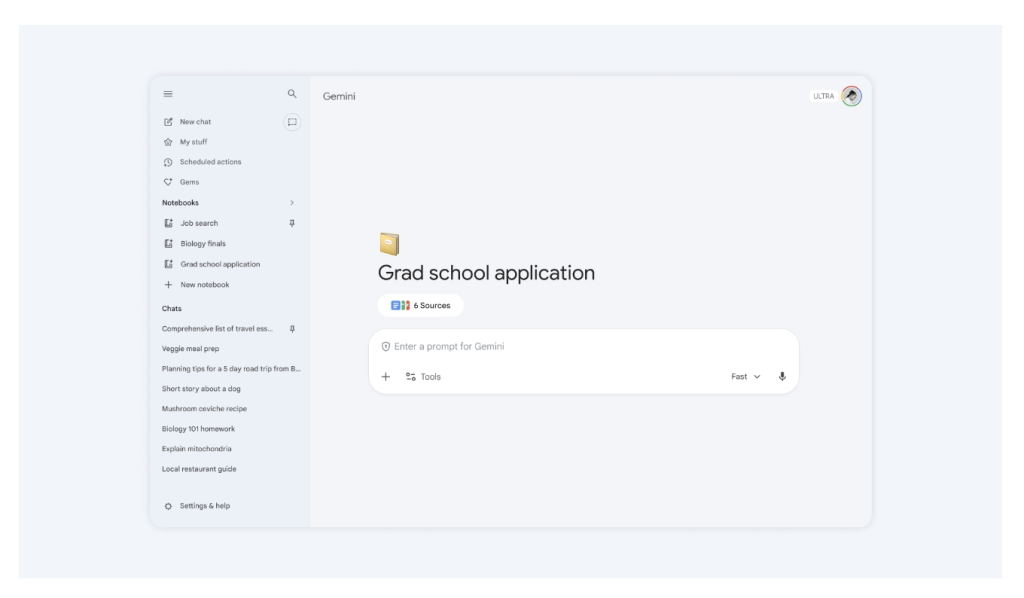Screen dimensions: 1024x598
Task: Select Scheduled actions in the sidebar
Action: pyautogui.click(x=210, y=162)
